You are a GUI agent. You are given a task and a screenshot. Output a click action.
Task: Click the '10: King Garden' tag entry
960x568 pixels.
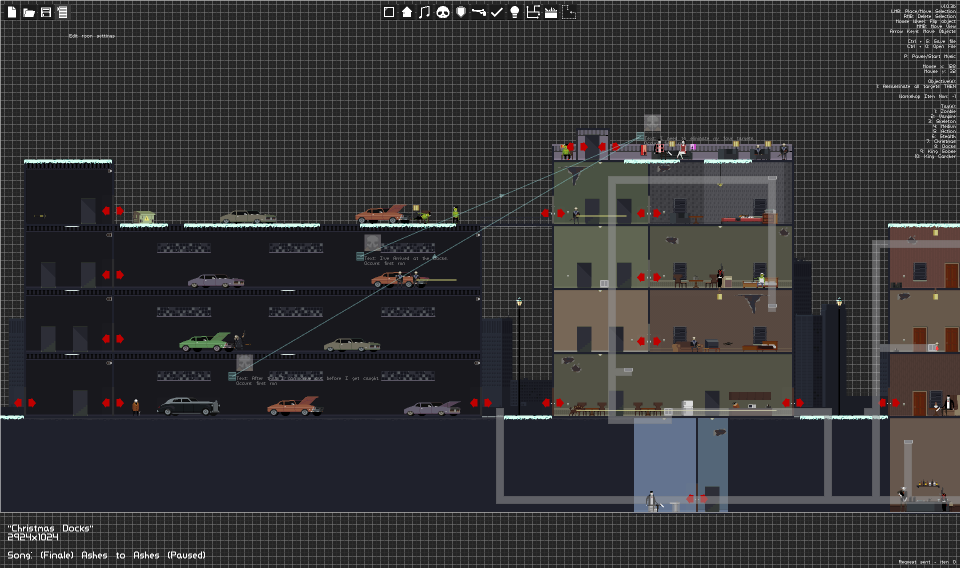[936, 156]
